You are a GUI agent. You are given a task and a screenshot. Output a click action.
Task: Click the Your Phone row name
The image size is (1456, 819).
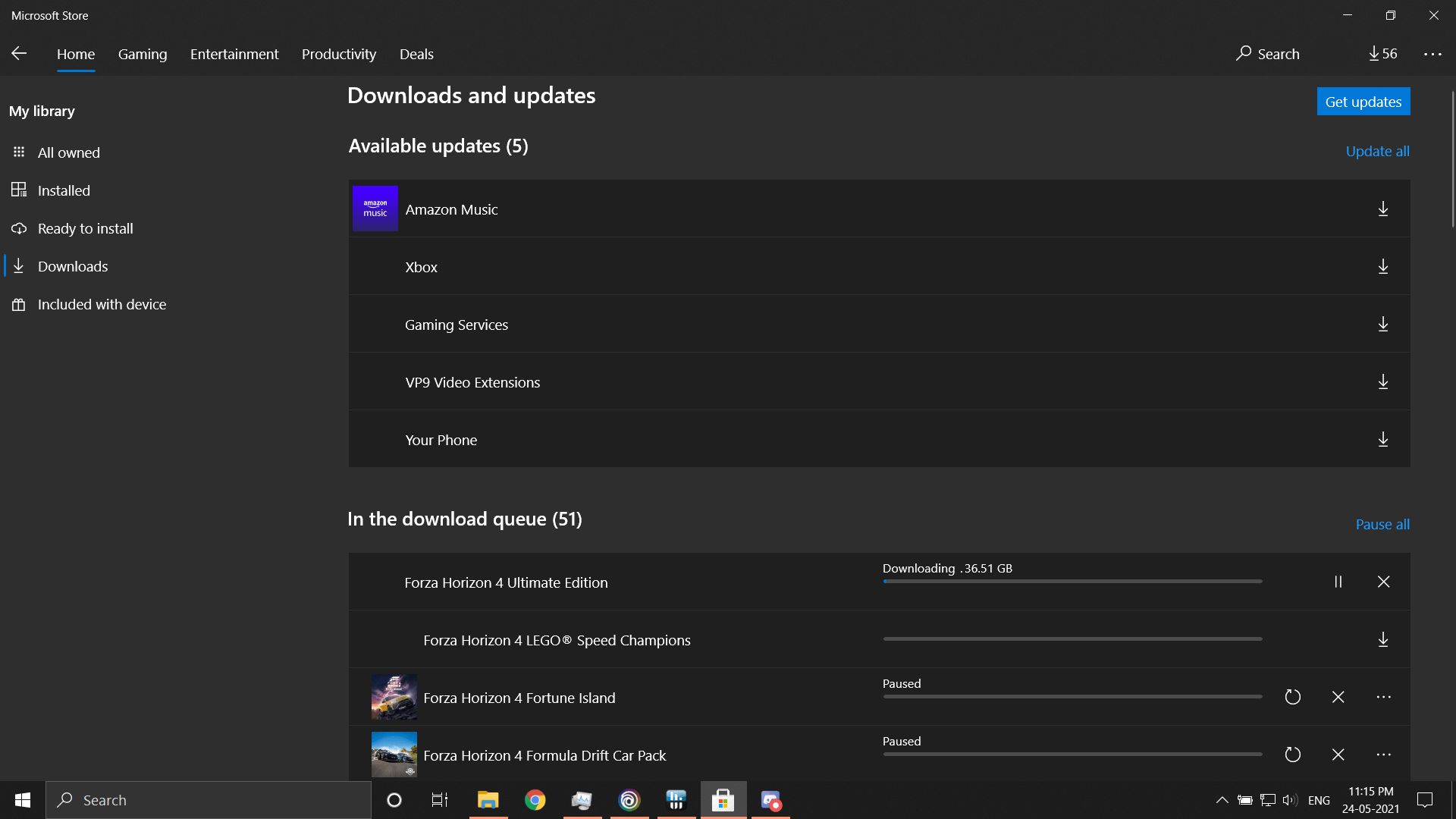point(441,440)
